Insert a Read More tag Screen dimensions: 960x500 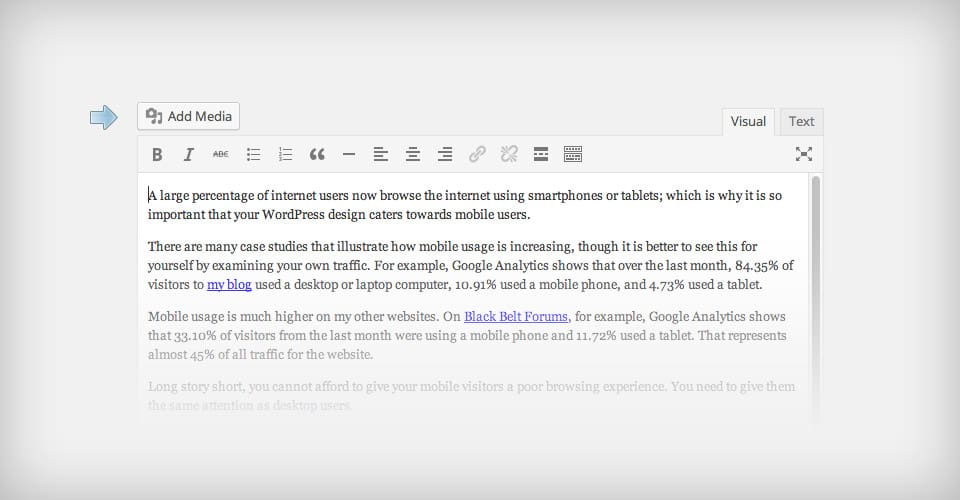click(541, 154)
